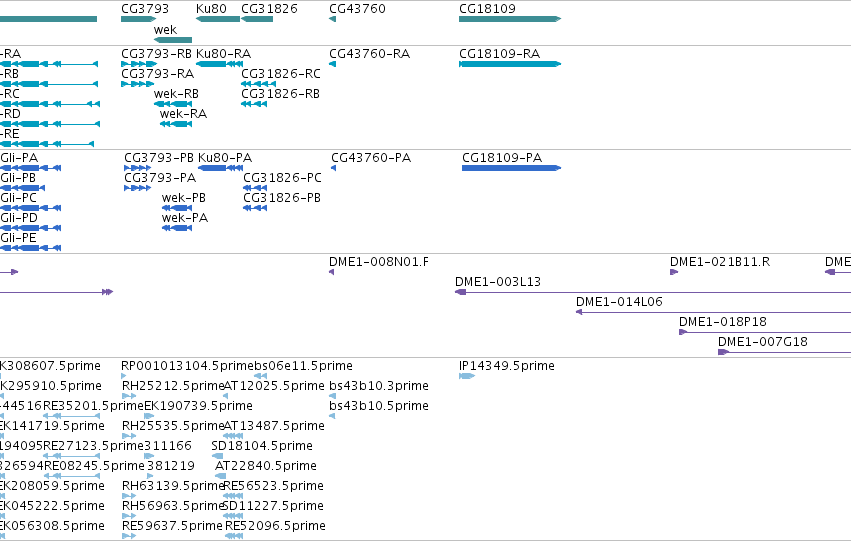Open the bs06e11.5prime EST label
The height and width of the screenshot is (541, 851).
[x=303, y=366]
